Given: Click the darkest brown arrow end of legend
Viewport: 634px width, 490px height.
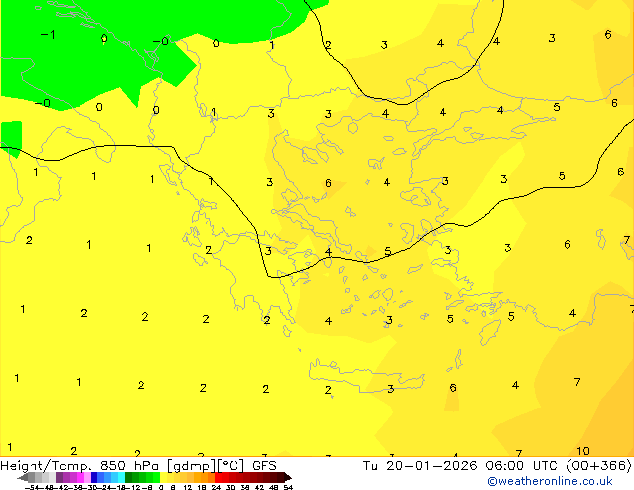Looking at the screenshot, I should [x=287, y=477].
